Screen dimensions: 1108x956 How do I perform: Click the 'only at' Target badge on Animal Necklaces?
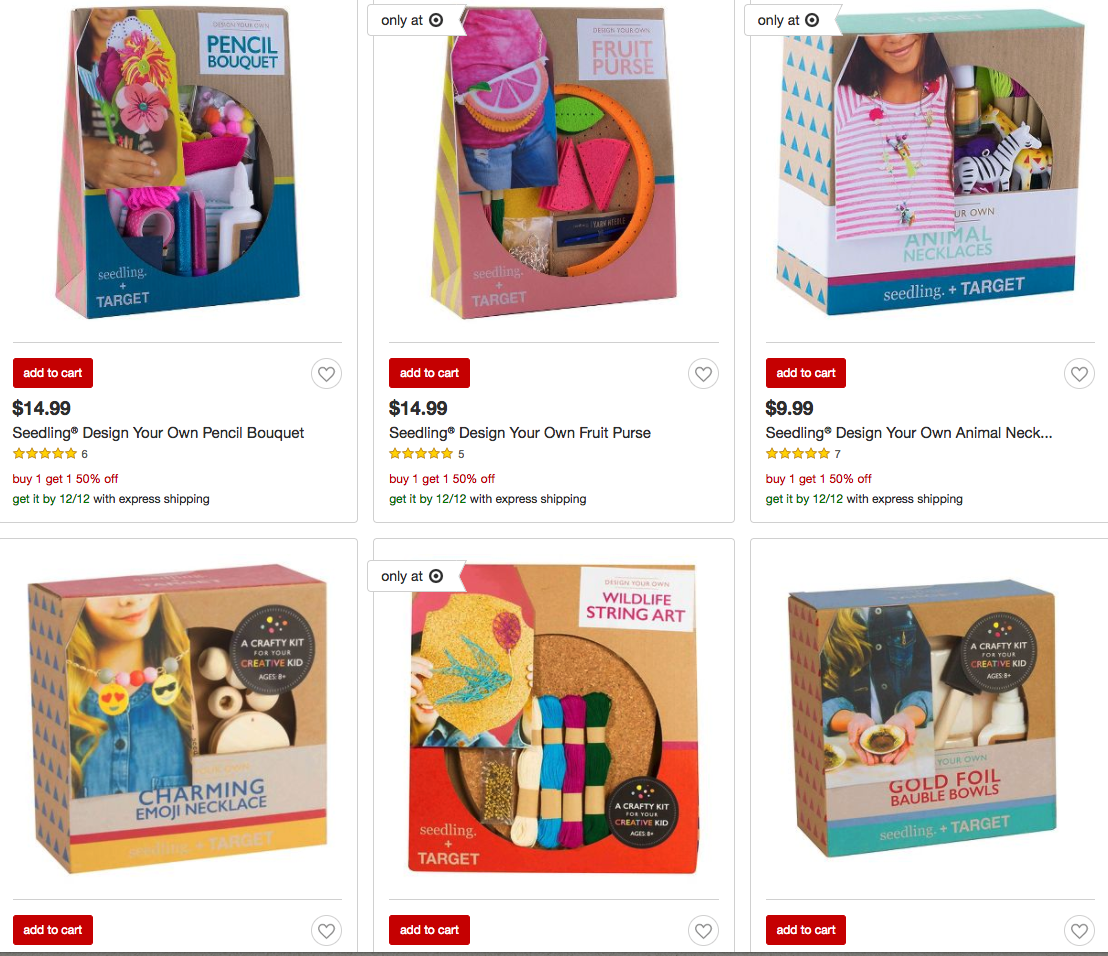pos(791,20)
